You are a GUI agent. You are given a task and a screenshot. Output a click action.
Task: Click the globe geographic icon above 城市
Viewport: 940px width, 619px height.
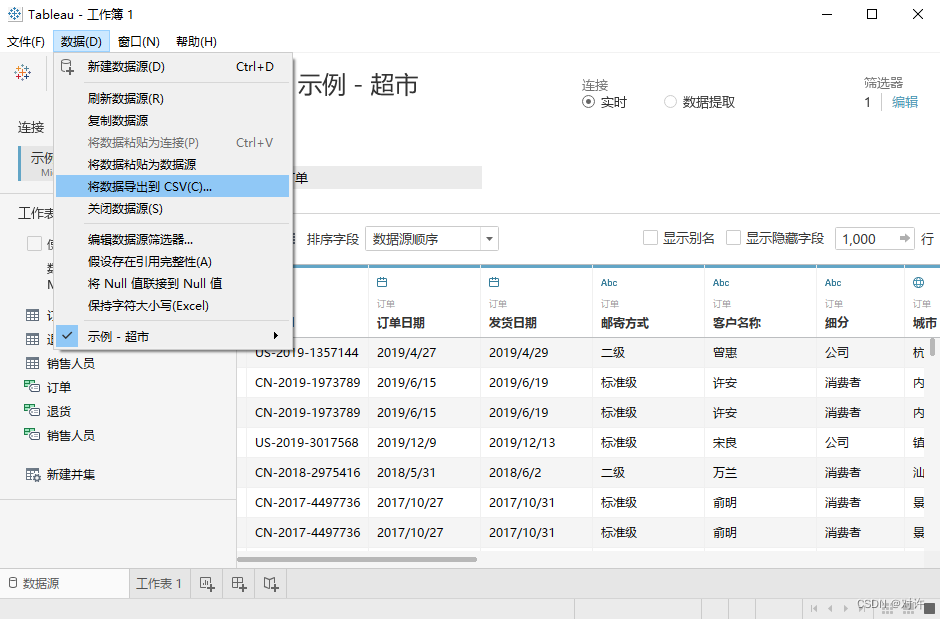[918, 282]
